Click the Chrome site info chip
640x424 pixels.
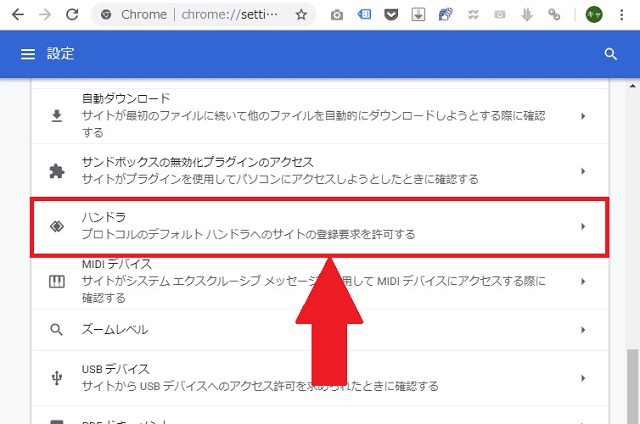[135, 15]
